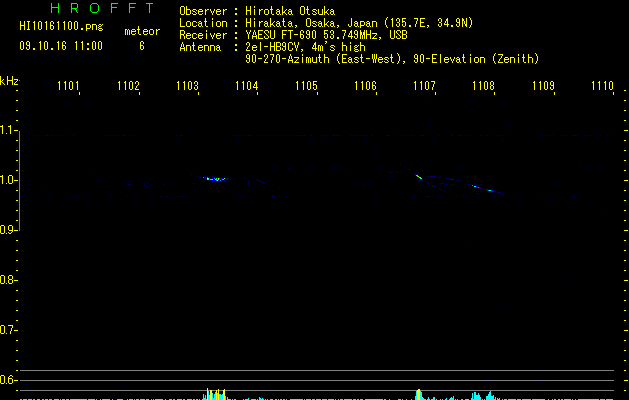
Task: Click the 90-270-Azimuth East-West line
Action: click(x=392, y=59)
